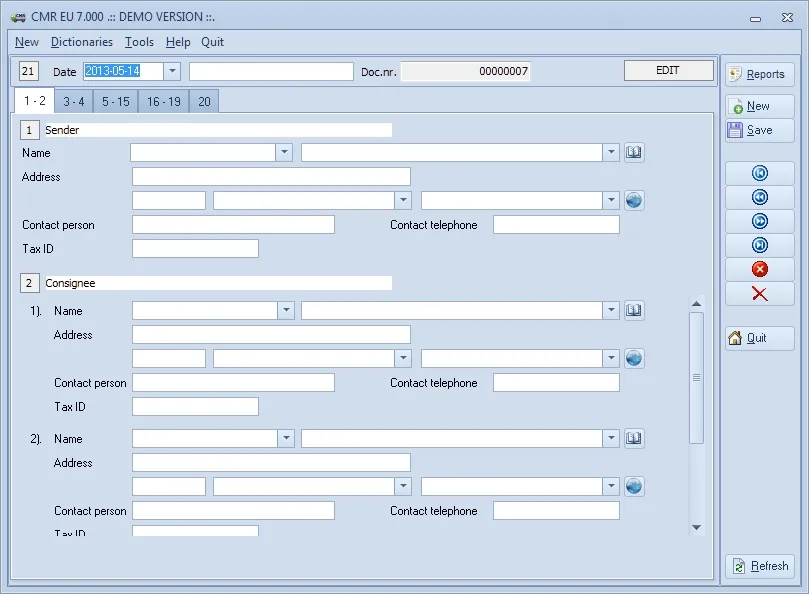Expand the Sender Name dropdown
This screenshot has width=809, height=594.
283,152
